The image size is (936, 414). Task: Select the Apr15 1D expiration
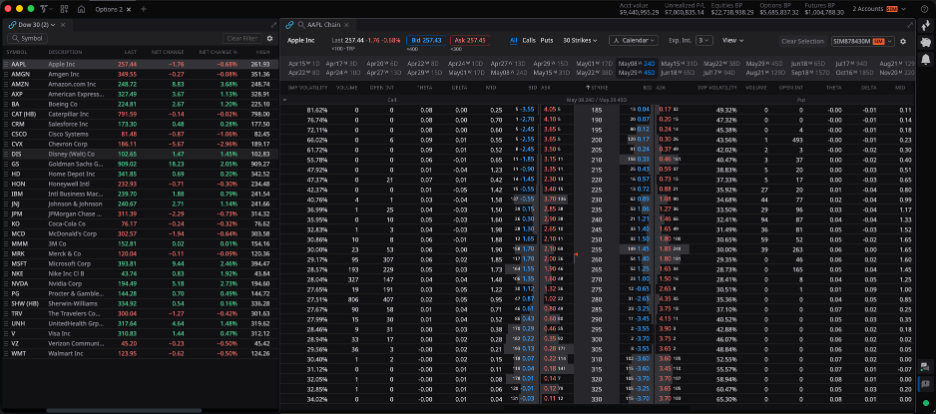pos(304,63)
